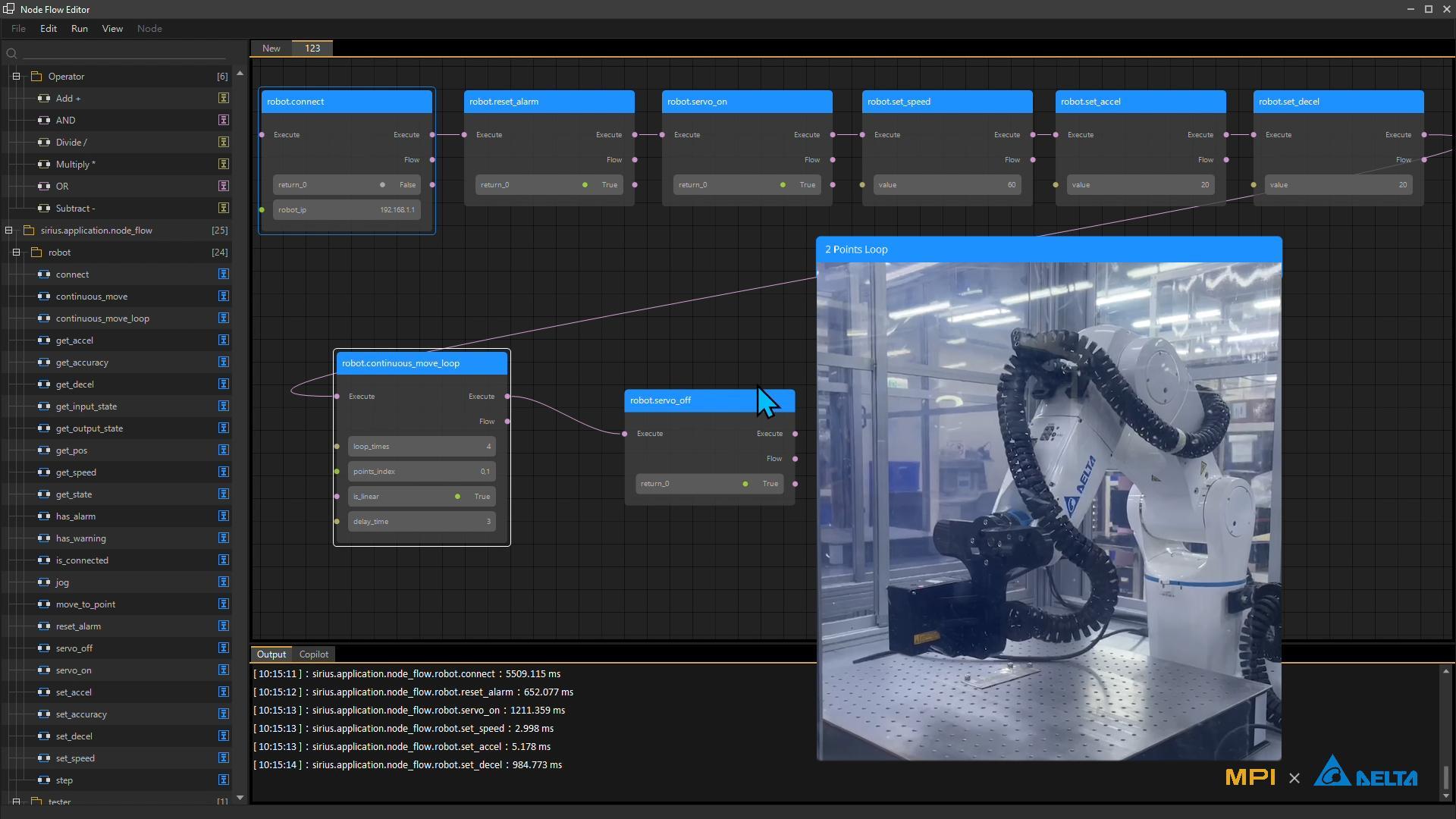Select robot.servo_on node header

point(747,102)
